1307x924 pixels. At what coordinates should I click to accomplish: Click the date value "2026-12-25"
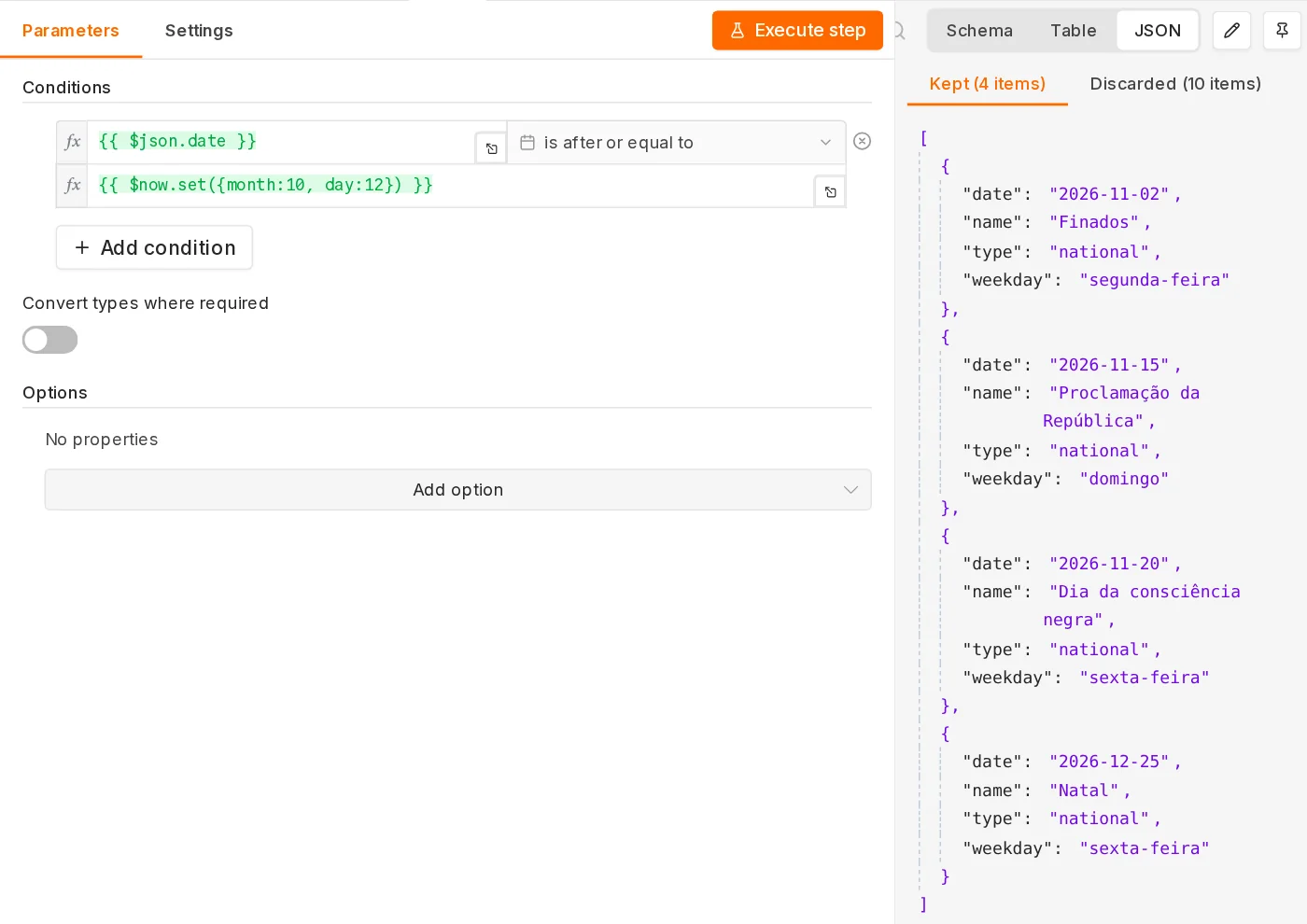[1108, 762]
